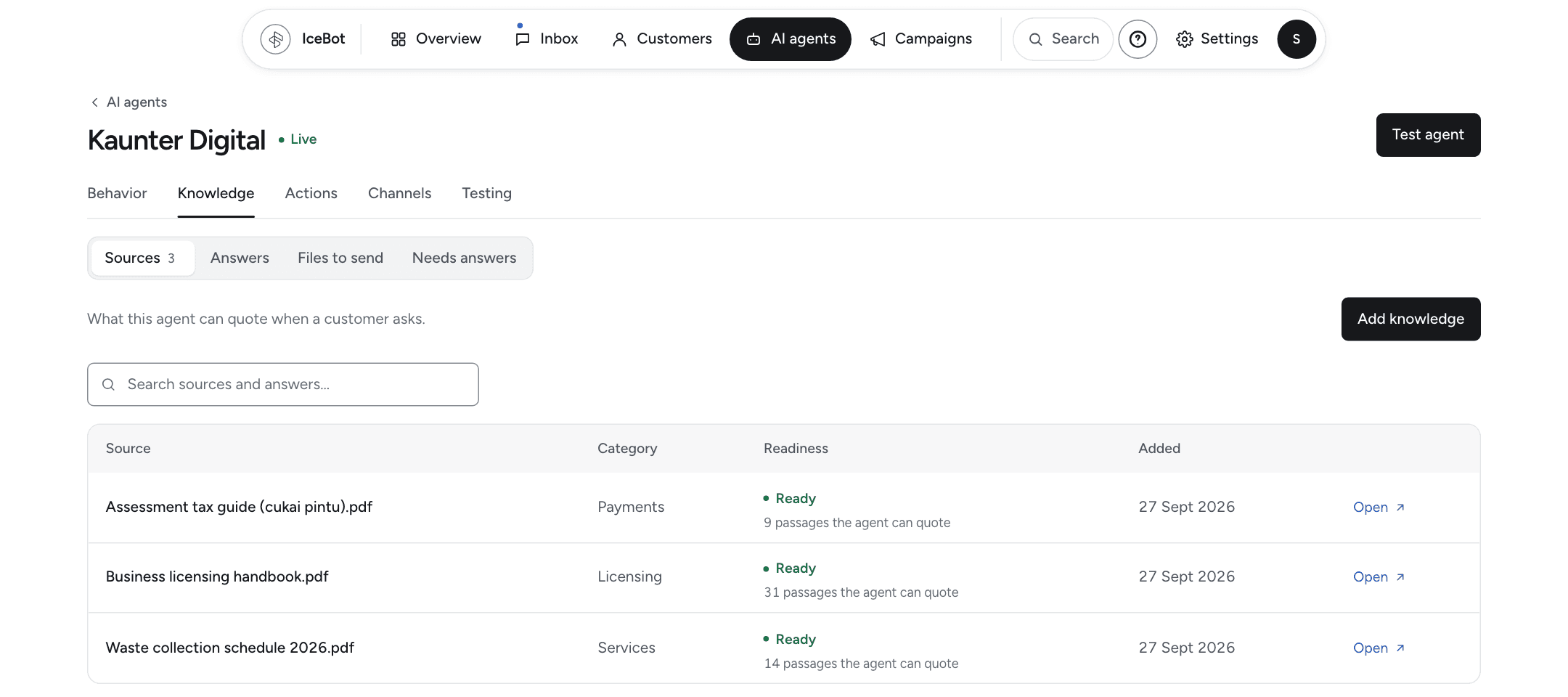Open the Channels tab

(x=399, y=193)
